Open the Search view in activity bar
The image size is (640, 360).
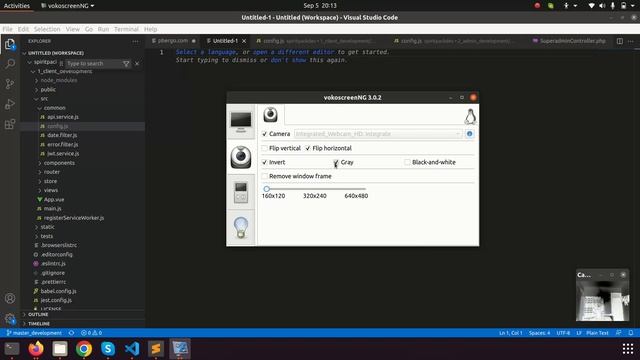click(x=10, y=64)
